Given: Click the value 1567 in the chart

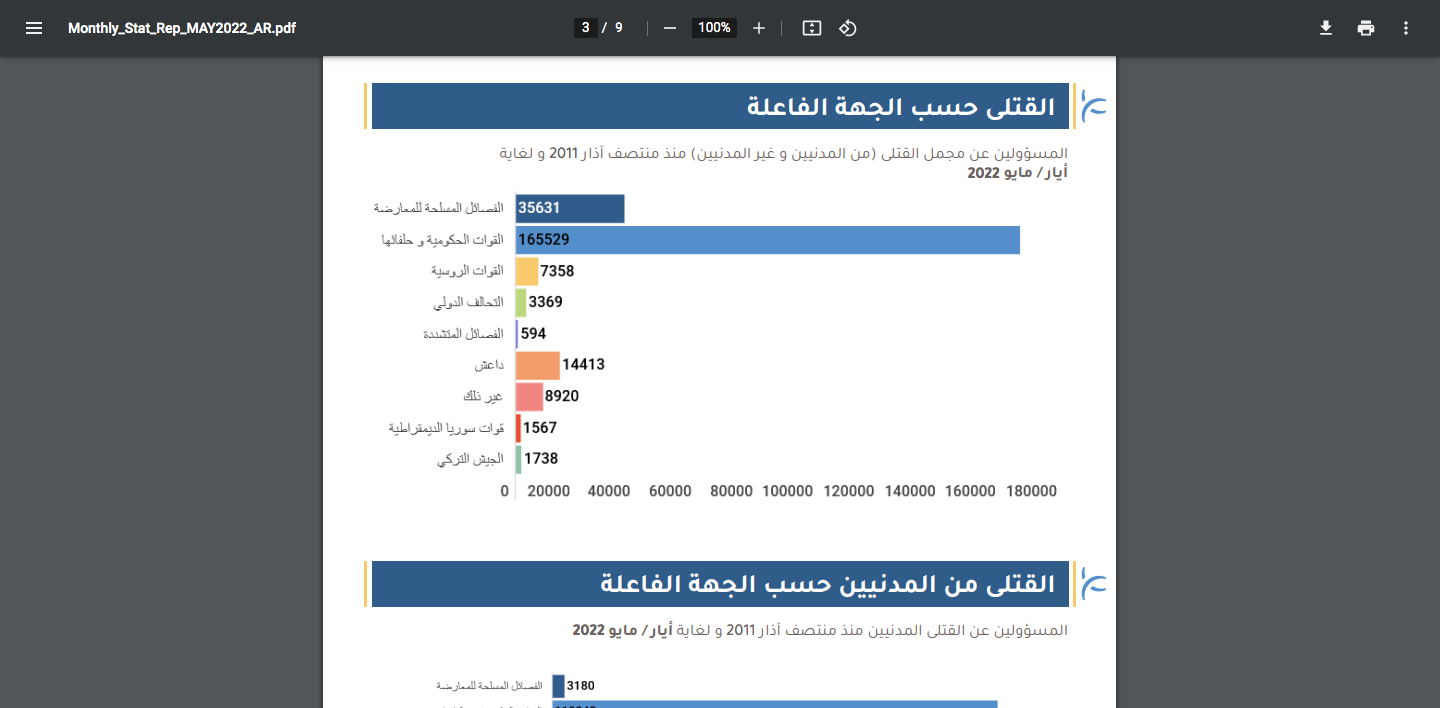Looking at the screenshot, I should pyautogui.click(x=540, y=428).
